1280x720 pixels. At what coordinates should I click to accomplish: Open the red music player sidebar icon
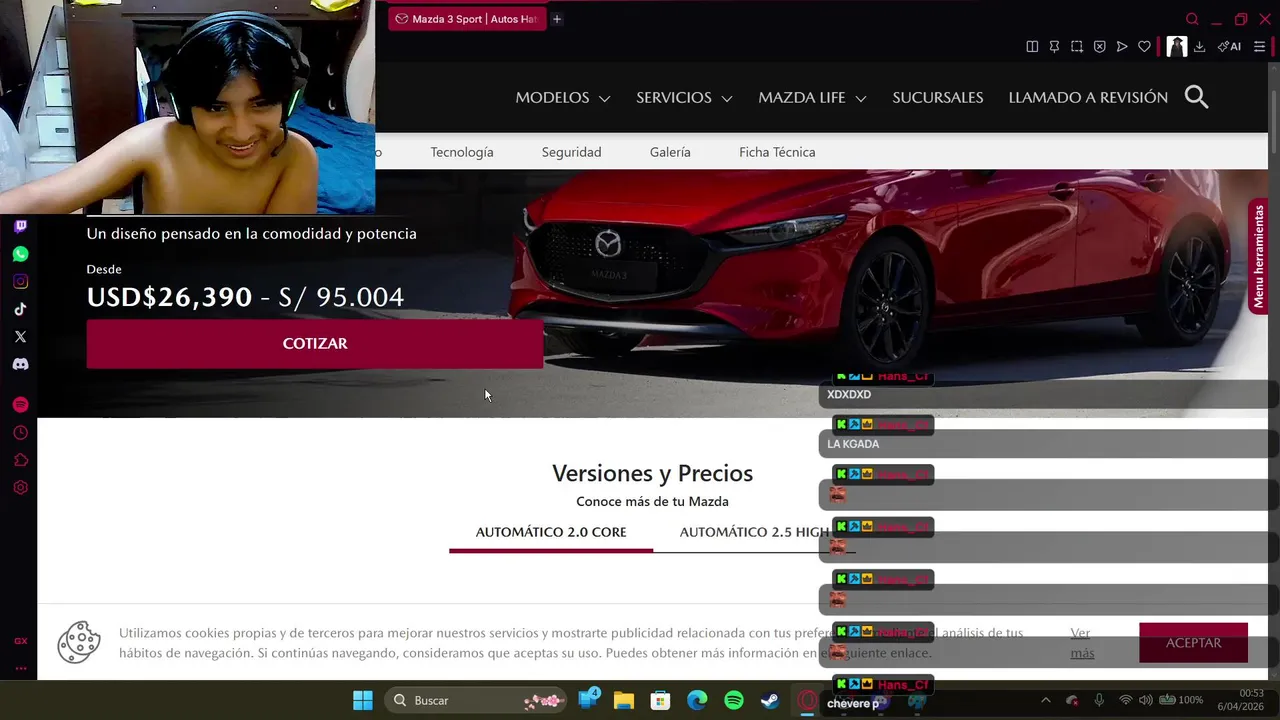[x=20, y=405]
